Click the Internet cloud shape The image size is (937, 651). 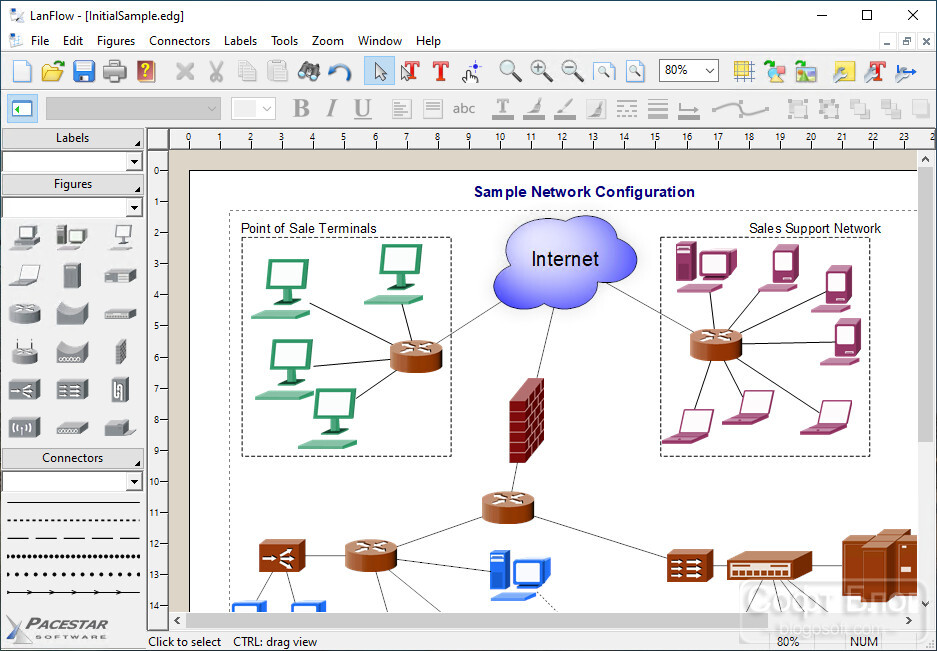click(565, 261)
